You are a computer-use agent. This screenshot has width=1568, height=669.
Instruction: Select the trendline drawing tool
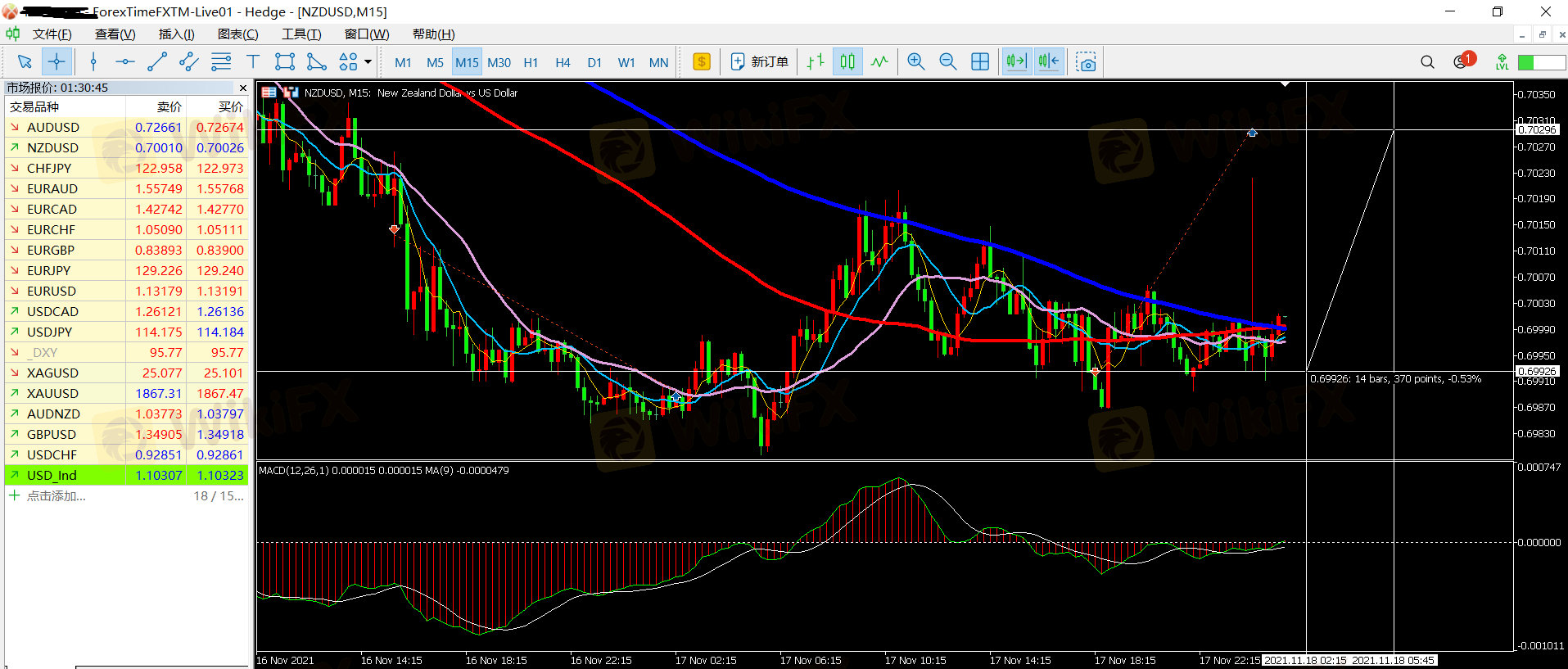(157, 62)
